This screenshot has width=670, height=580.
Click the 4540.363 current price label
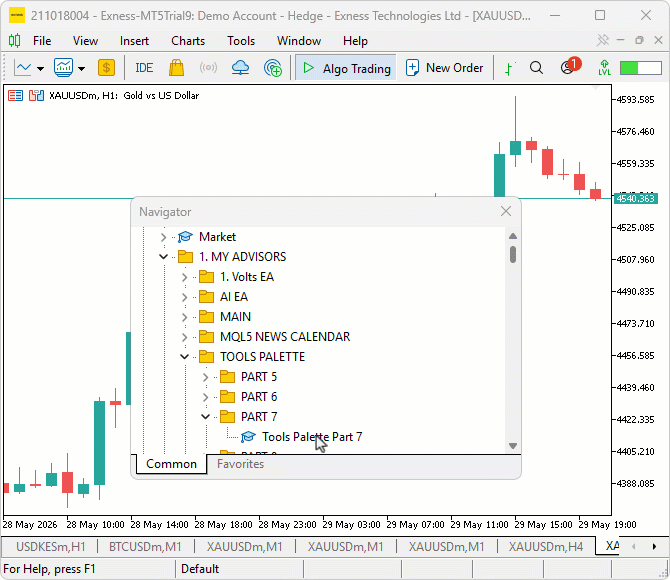click(x=635, y=199)
